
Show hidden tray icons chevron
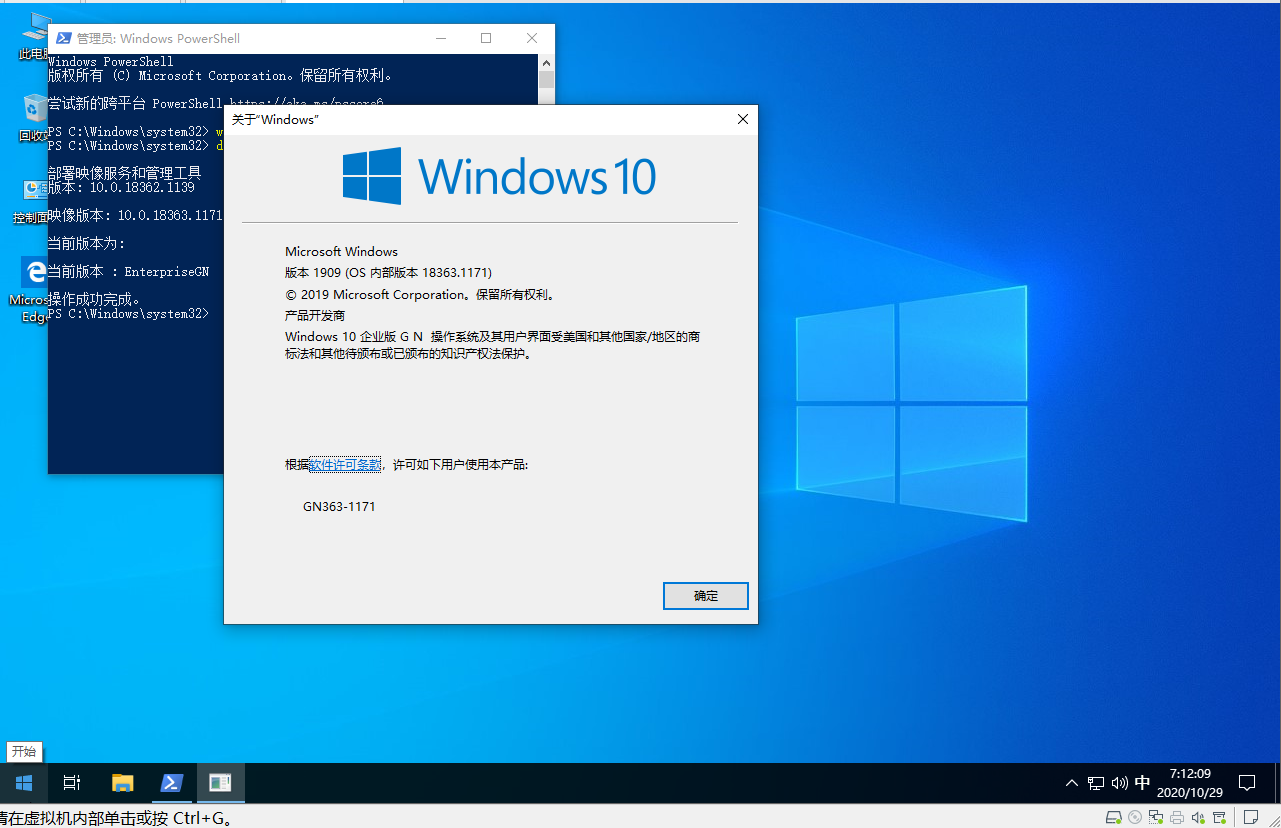click(x=1072, y=783)
